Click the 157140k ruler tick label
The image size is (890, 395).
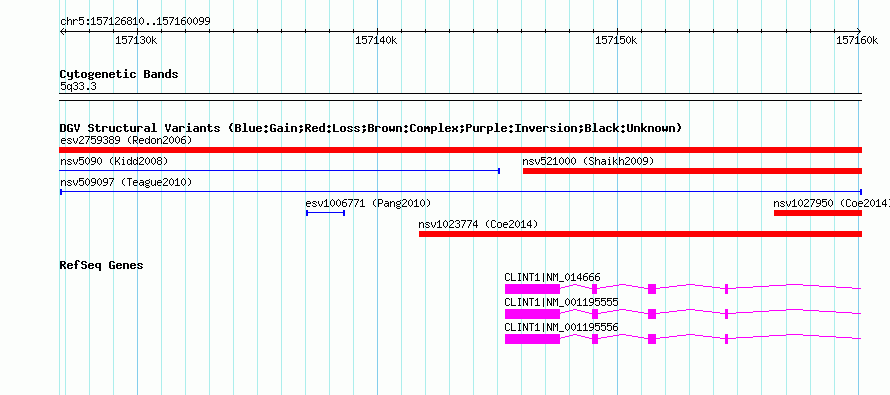pyautogui.click(x=376, y=40)
